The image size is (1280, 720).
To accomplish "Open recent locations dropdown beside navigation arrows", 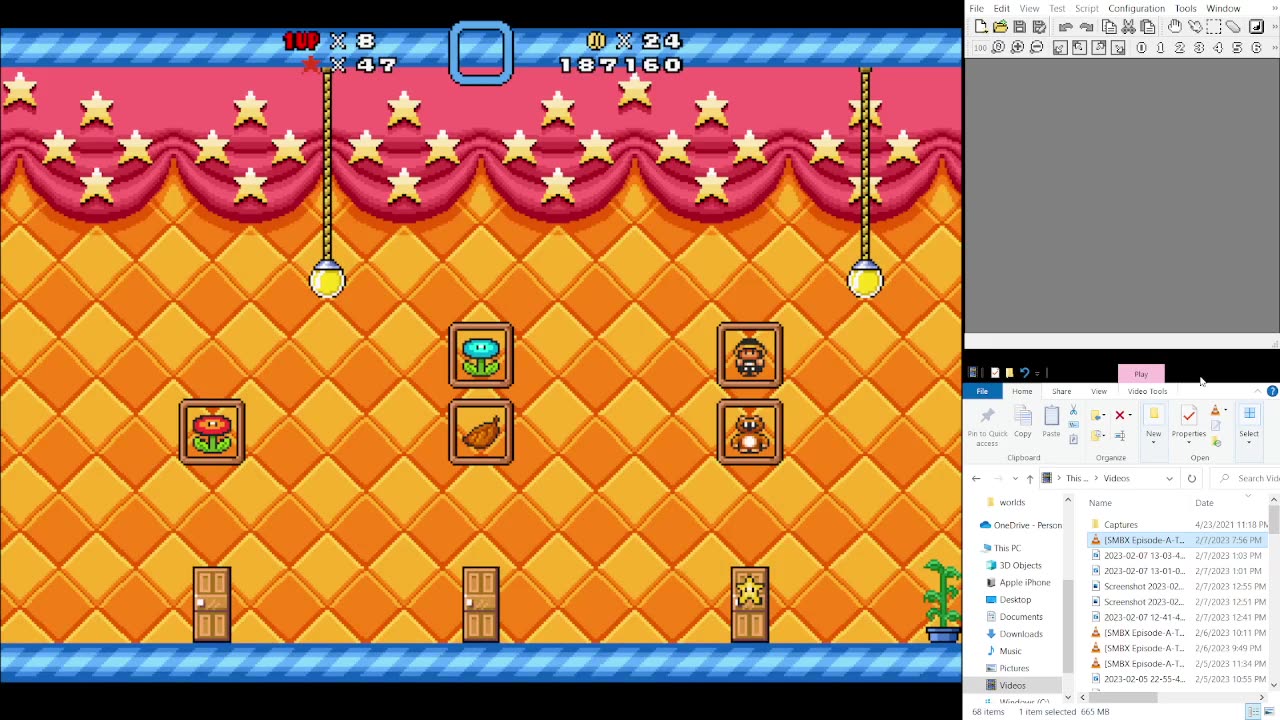I will 1015,479.
